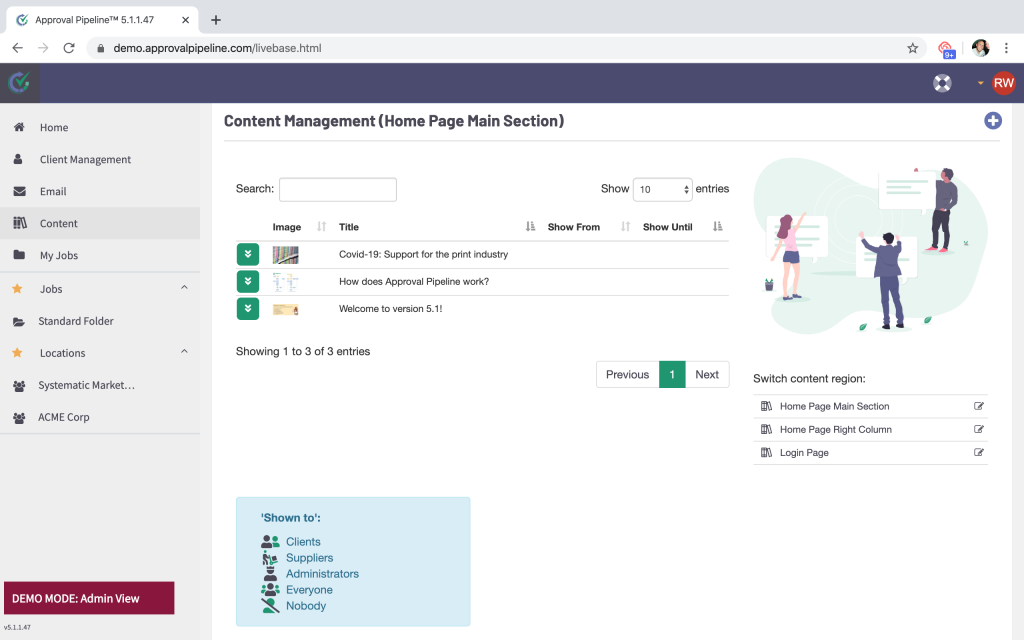Click the Client Management person icon
This screenshot has width=1024, height=640.
[x=18, y=159]
